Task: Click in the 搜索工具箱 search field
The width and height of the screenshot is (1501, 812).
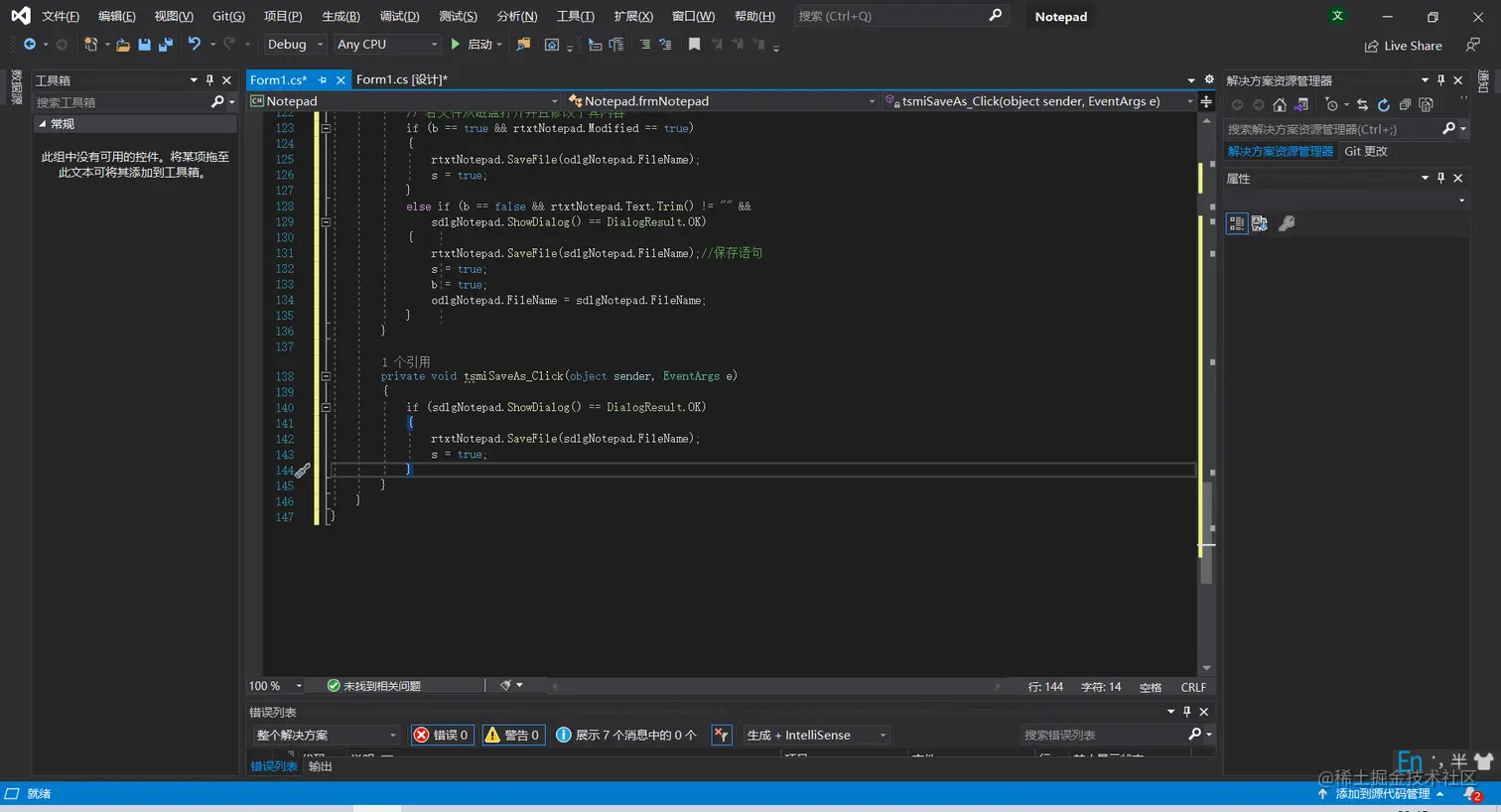Action: click(121, 102)
